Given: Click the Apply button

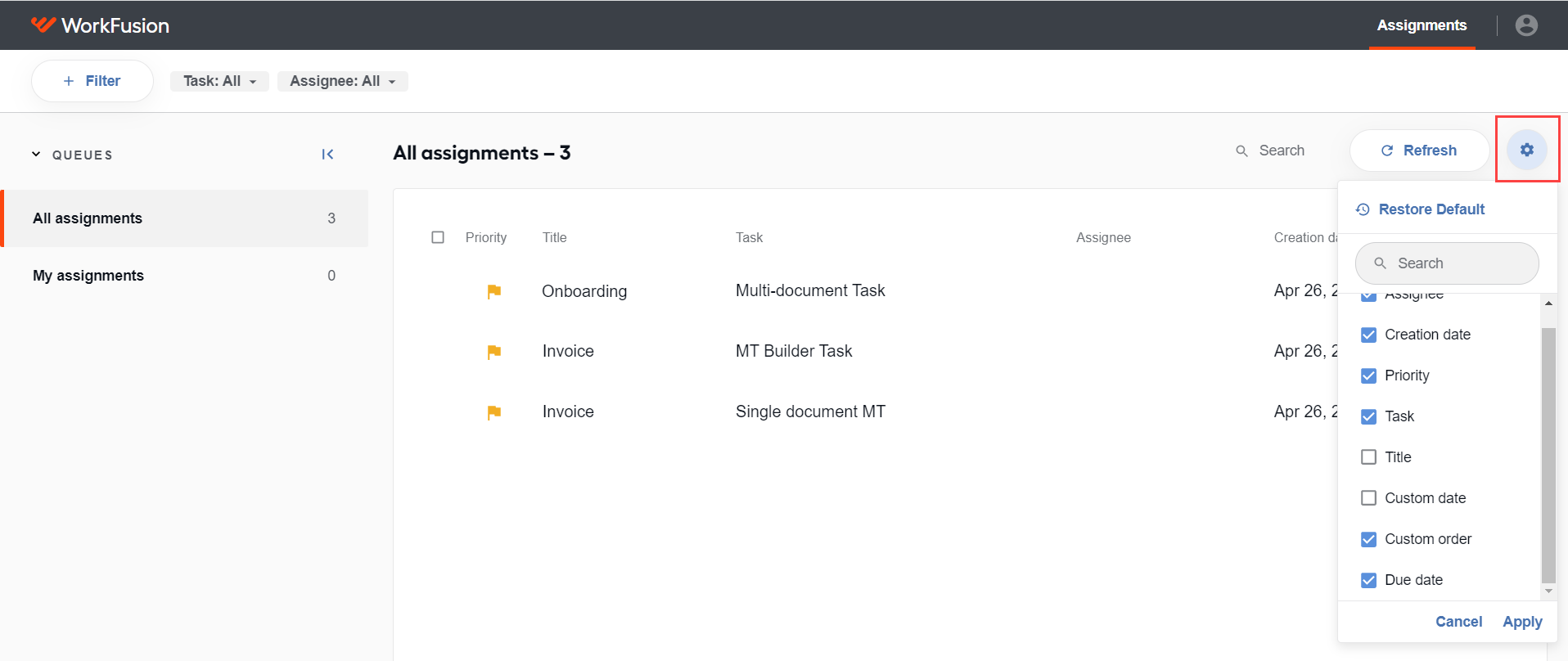Looking at the screenshot, I should [x=1522, y=622].
